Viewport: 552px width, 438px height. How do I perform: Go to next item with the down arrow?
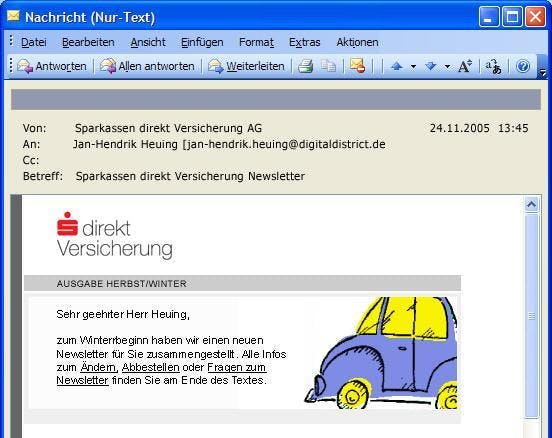[x=431, y=66]
